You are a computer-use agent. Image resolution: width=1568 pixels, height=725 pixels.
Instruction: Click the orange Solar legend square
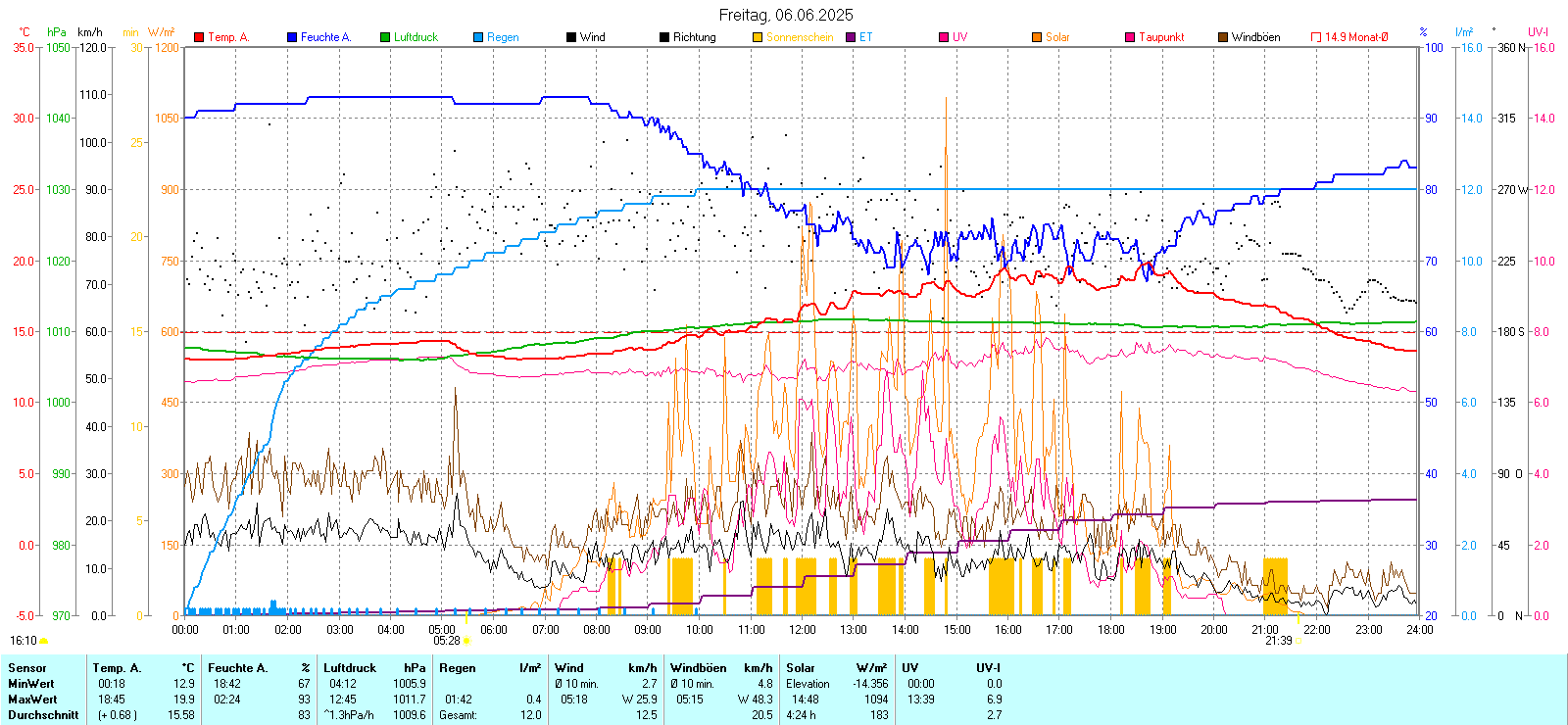pos(1037,37)
